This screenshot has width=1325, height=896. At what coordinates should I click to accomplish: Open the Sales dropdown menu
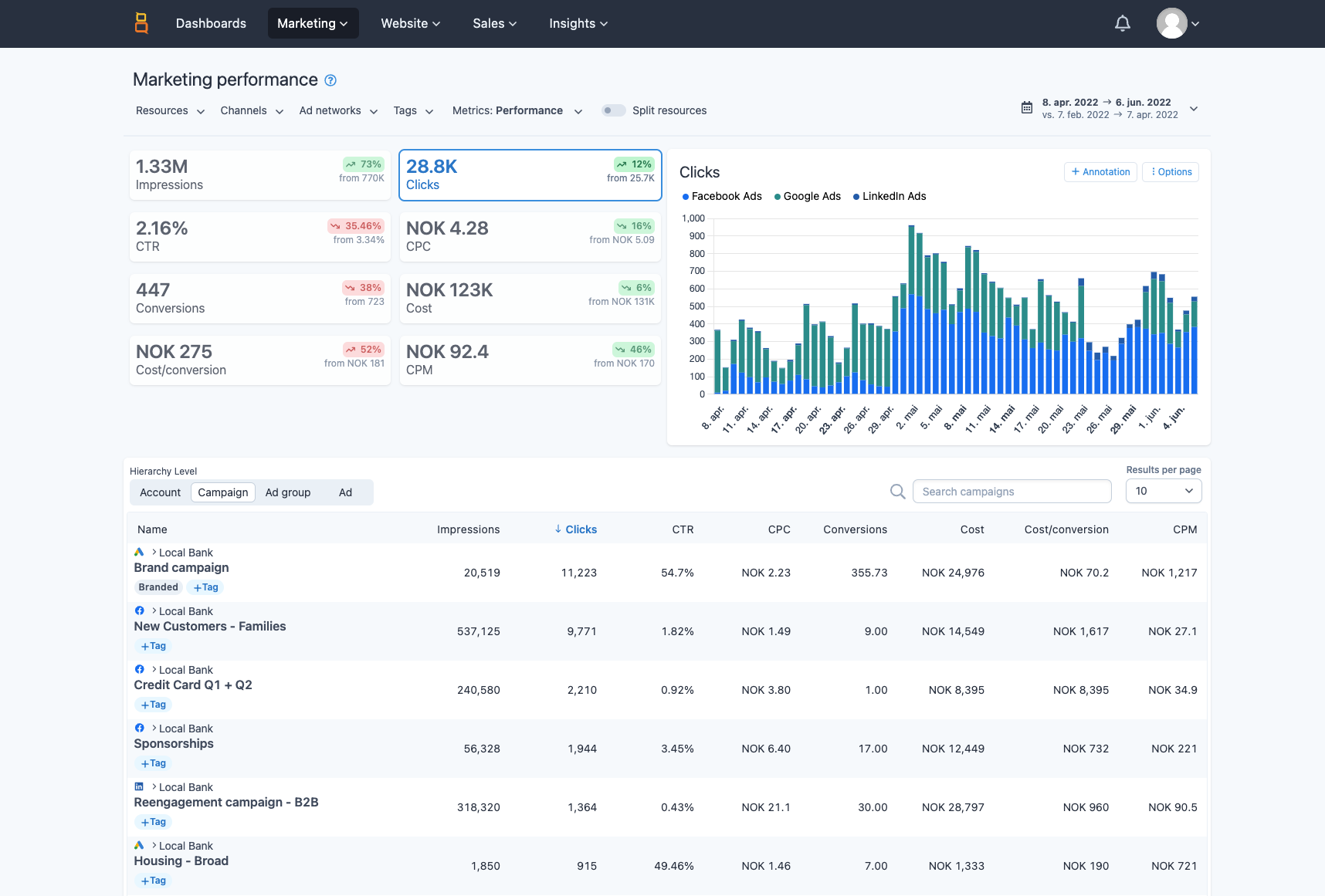(x=495, y=23)
